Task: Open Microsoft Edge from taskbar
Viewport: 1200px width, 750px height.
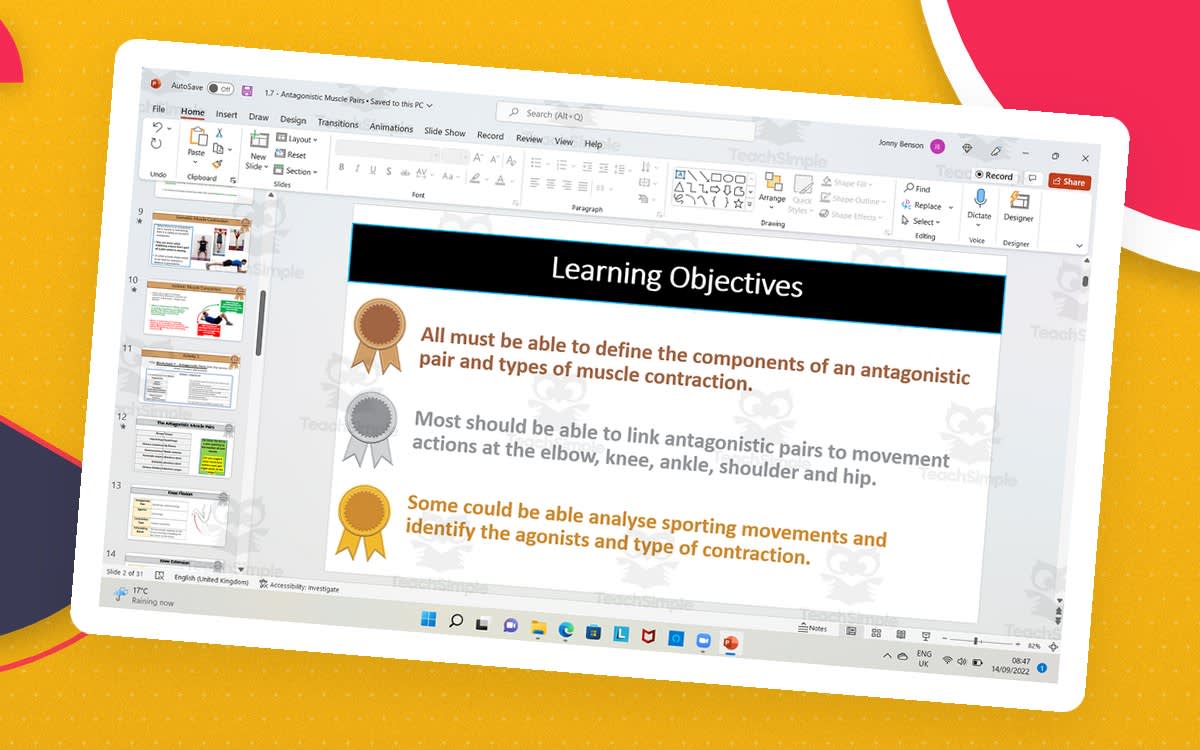Action: [x=566, y=629]
